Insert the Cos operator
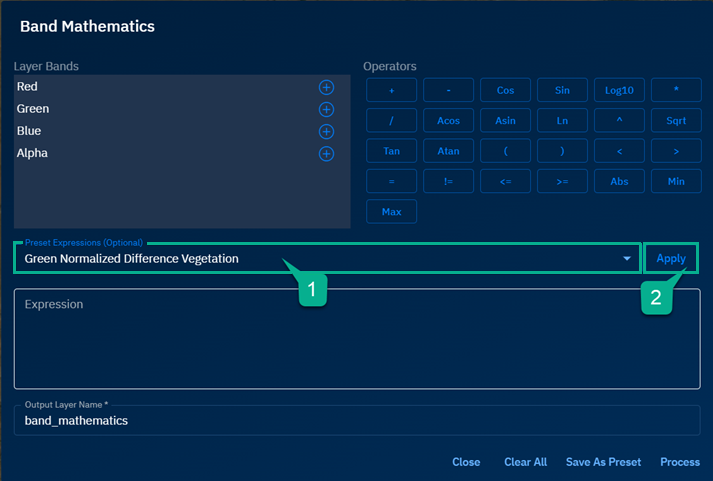The image size is (713, 481). click(x=505, y=90)
